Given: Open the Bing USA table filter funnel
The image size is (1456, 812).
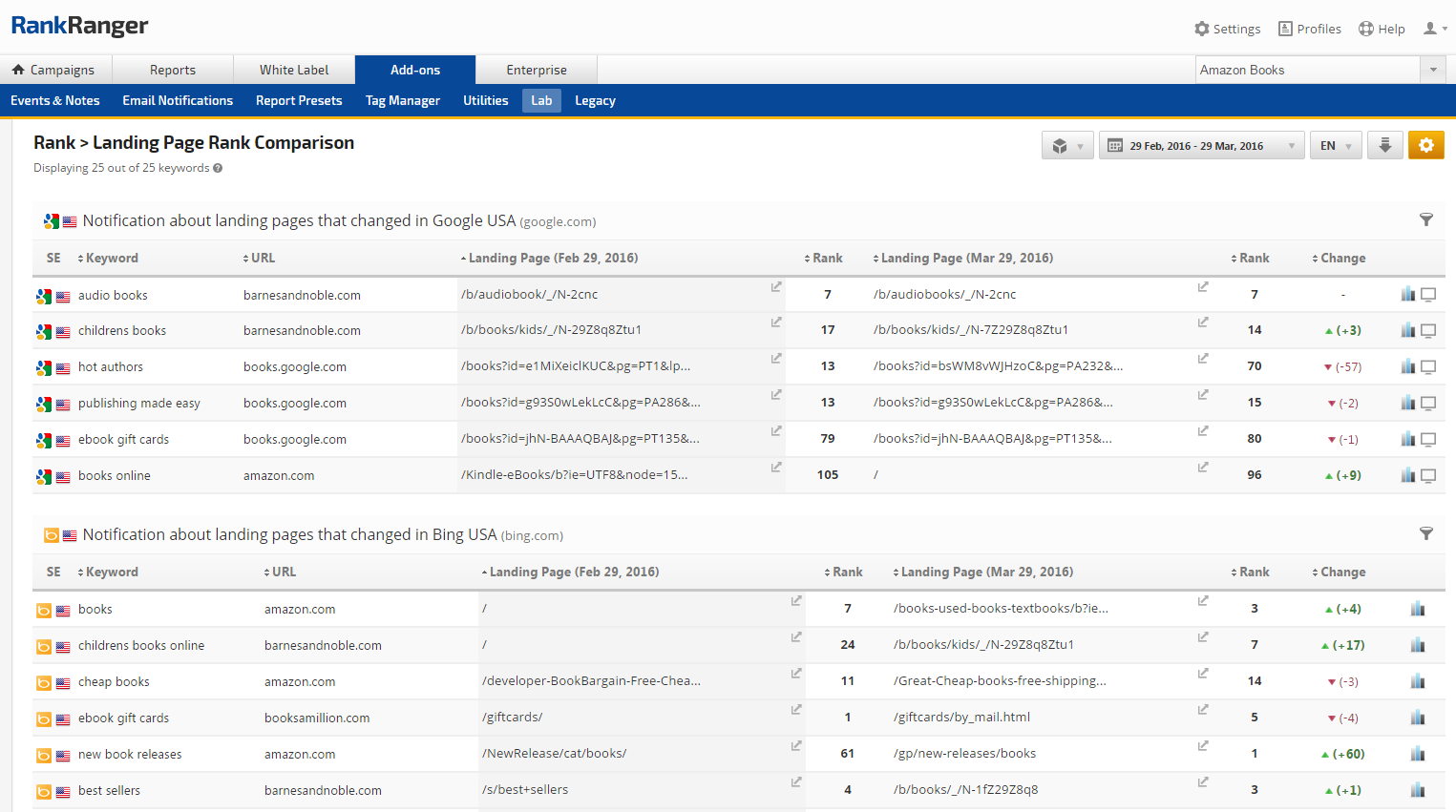Looking at the screenshot, I should click(x=1425, y=534).
